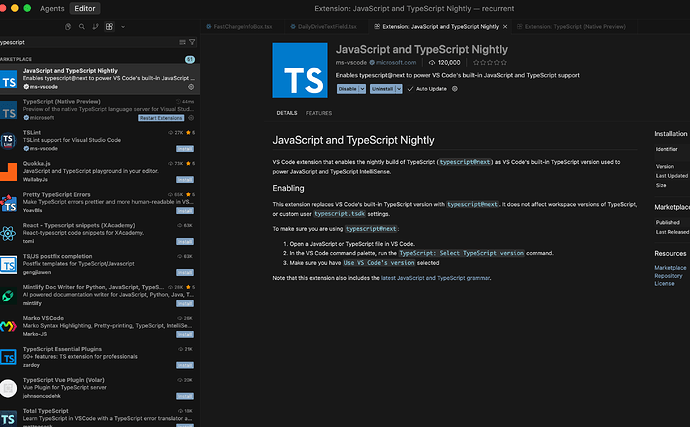Switch to the DETAILS tab
The height and width of the screenshot is (427, 690).
point(287,113)
